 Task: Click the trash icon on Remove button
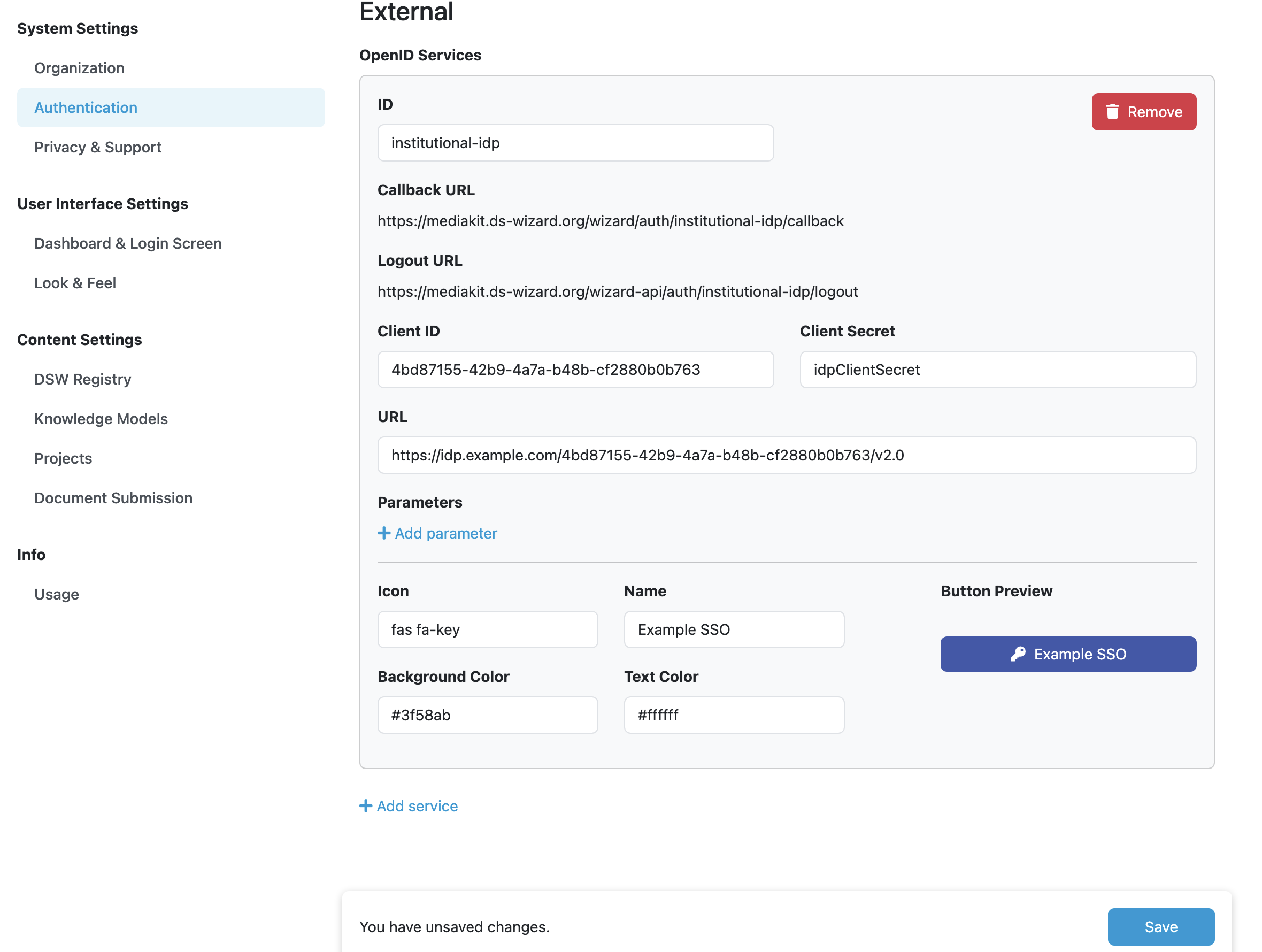pos(1112,112)
